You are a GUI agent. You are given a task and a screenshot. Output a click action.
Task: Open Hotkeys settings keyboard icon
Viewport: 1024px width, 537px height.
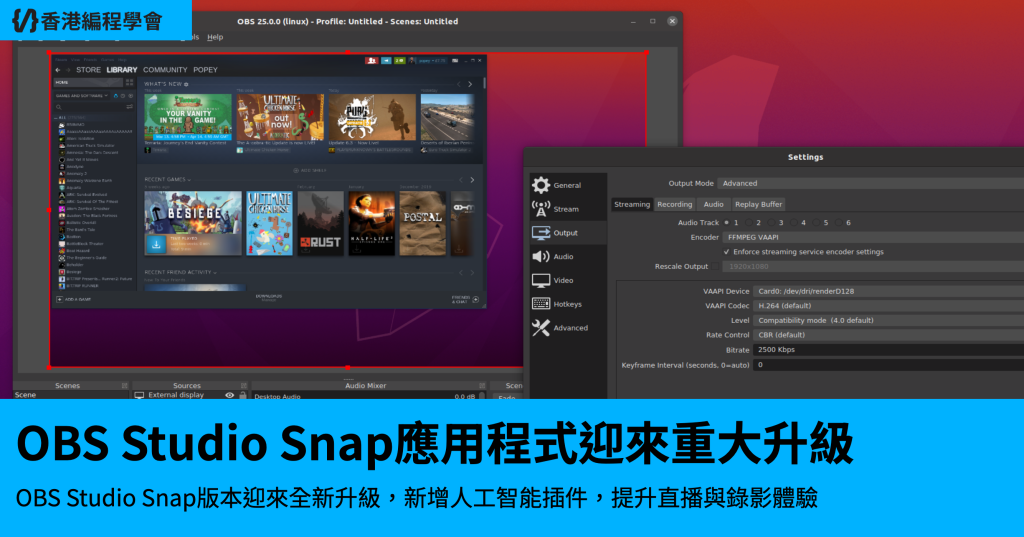(x=541, y=304)
